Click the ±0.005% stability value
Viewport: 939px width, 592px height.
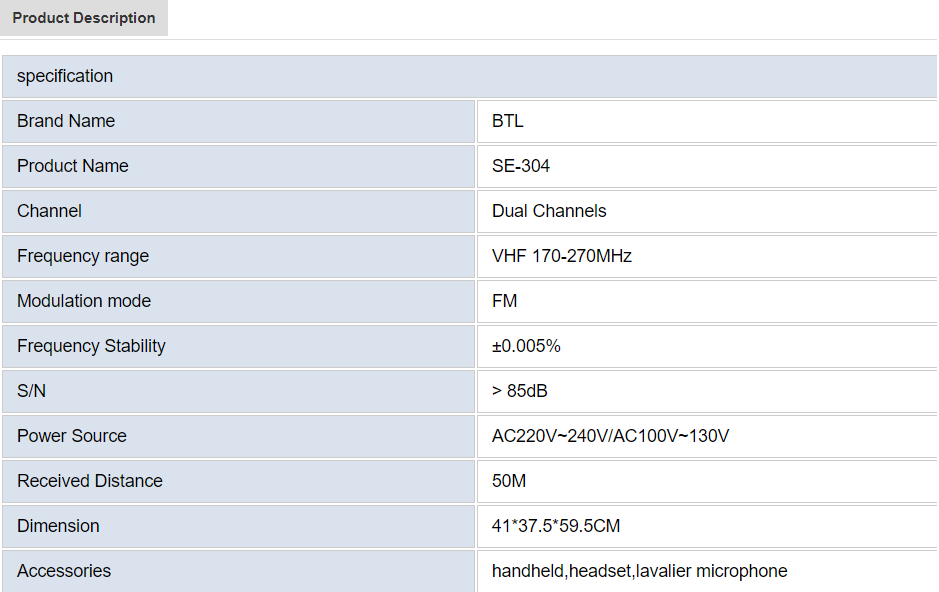(x=526, y=346)
